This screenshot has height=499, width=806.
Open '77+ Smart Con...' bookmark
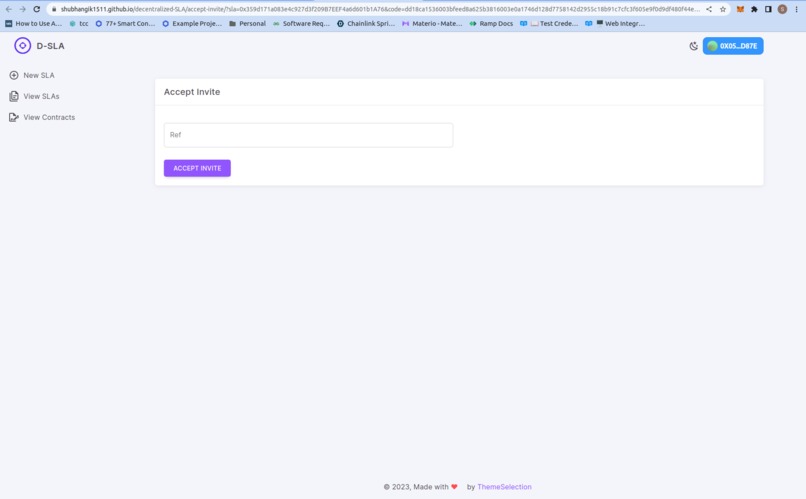click(x=125, y=24)
